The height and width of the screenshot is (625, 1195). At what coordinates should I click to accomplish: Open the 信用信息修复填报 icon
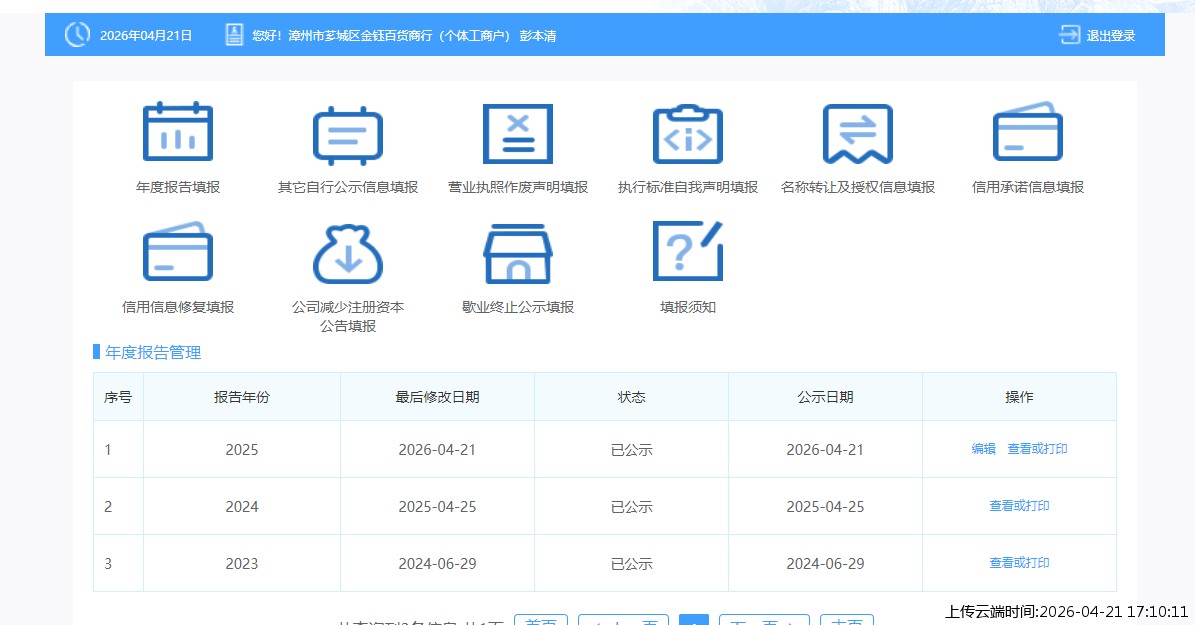click(178, 252)
